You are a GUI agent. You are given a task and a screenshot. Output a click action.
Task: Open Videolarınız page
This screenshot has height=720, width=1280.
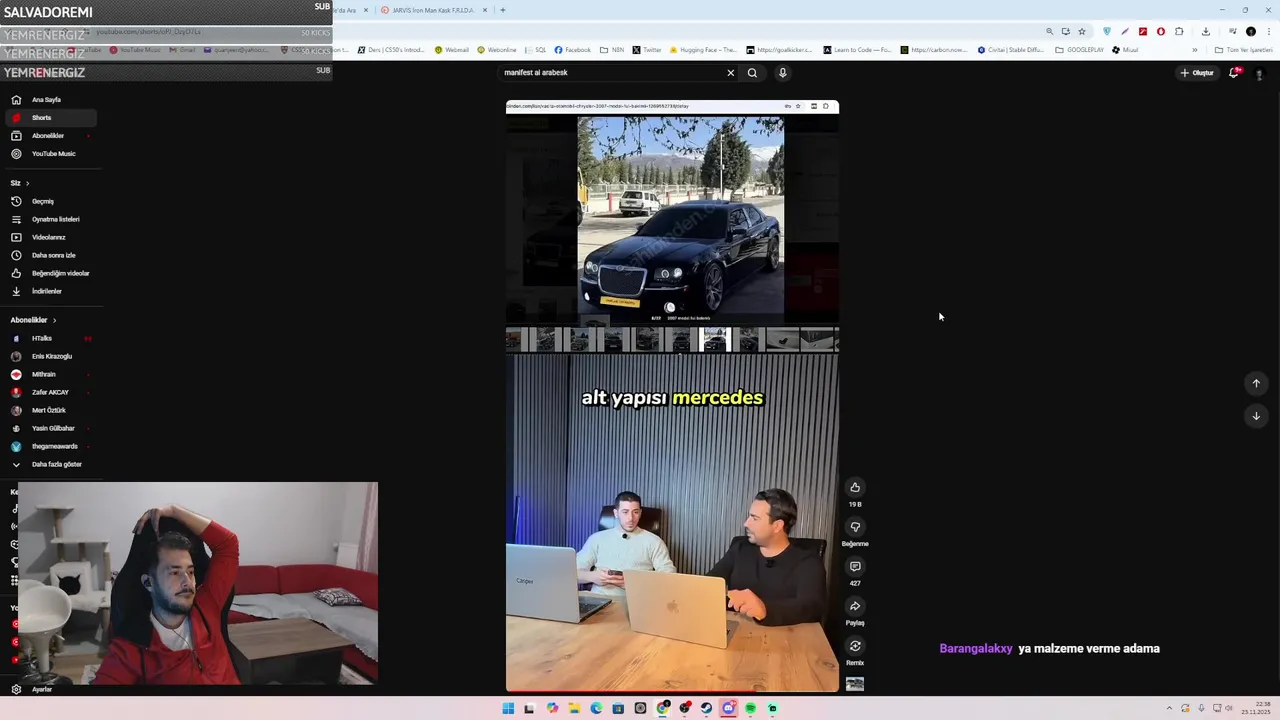pos(50,237)
